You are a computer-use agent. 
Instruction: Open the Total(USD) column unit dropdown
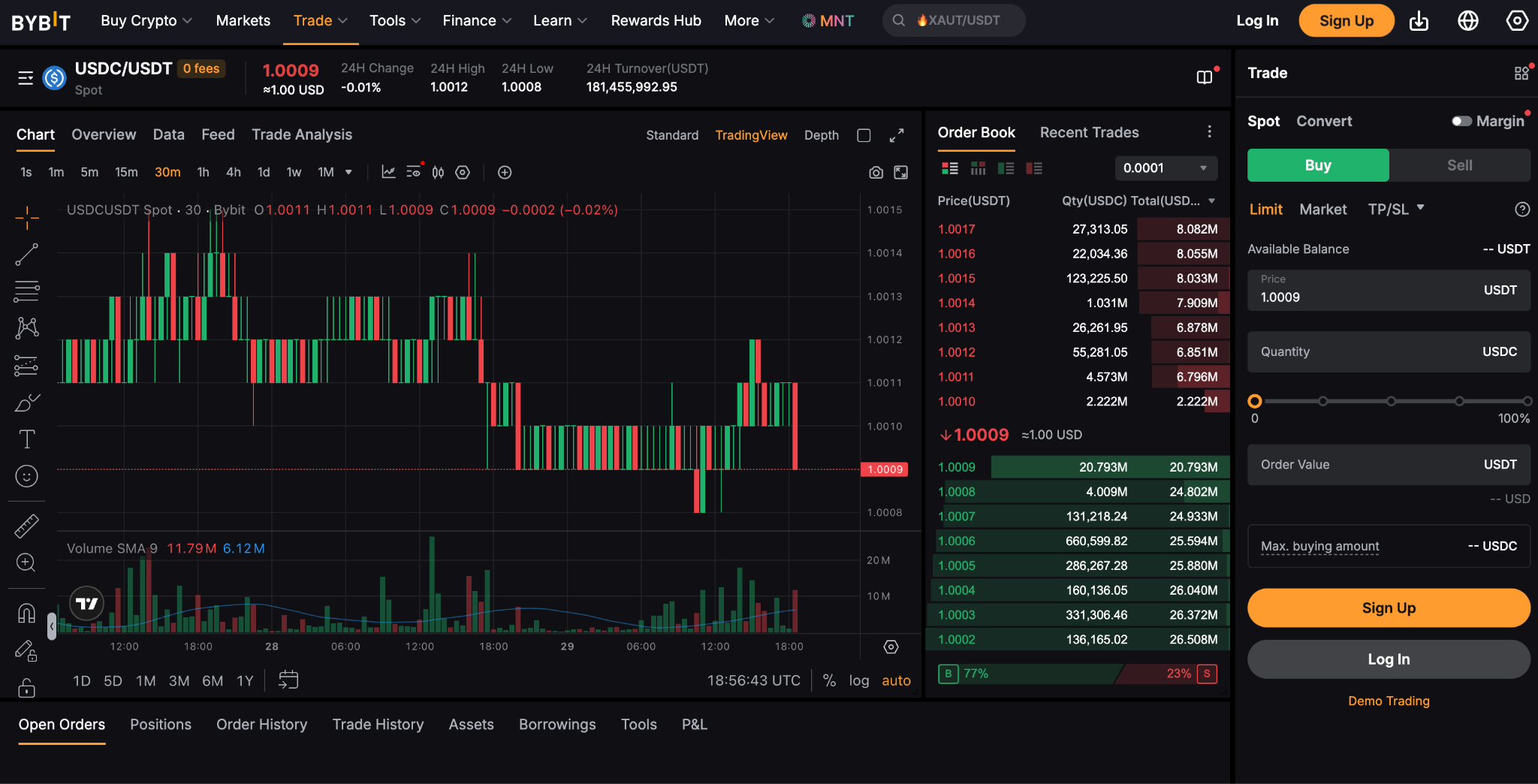[1211, 201]
